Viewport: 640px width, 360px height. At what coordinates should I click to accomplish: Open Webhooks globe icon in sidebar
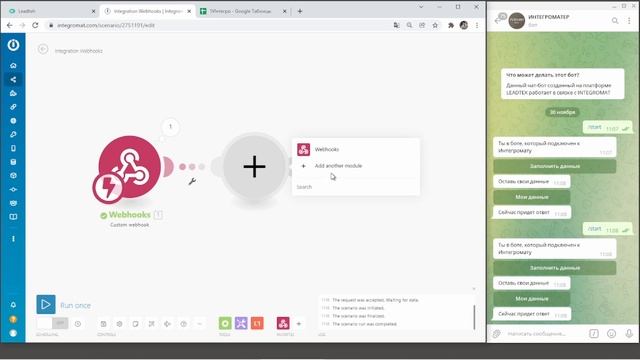click(x=13, y=121)
